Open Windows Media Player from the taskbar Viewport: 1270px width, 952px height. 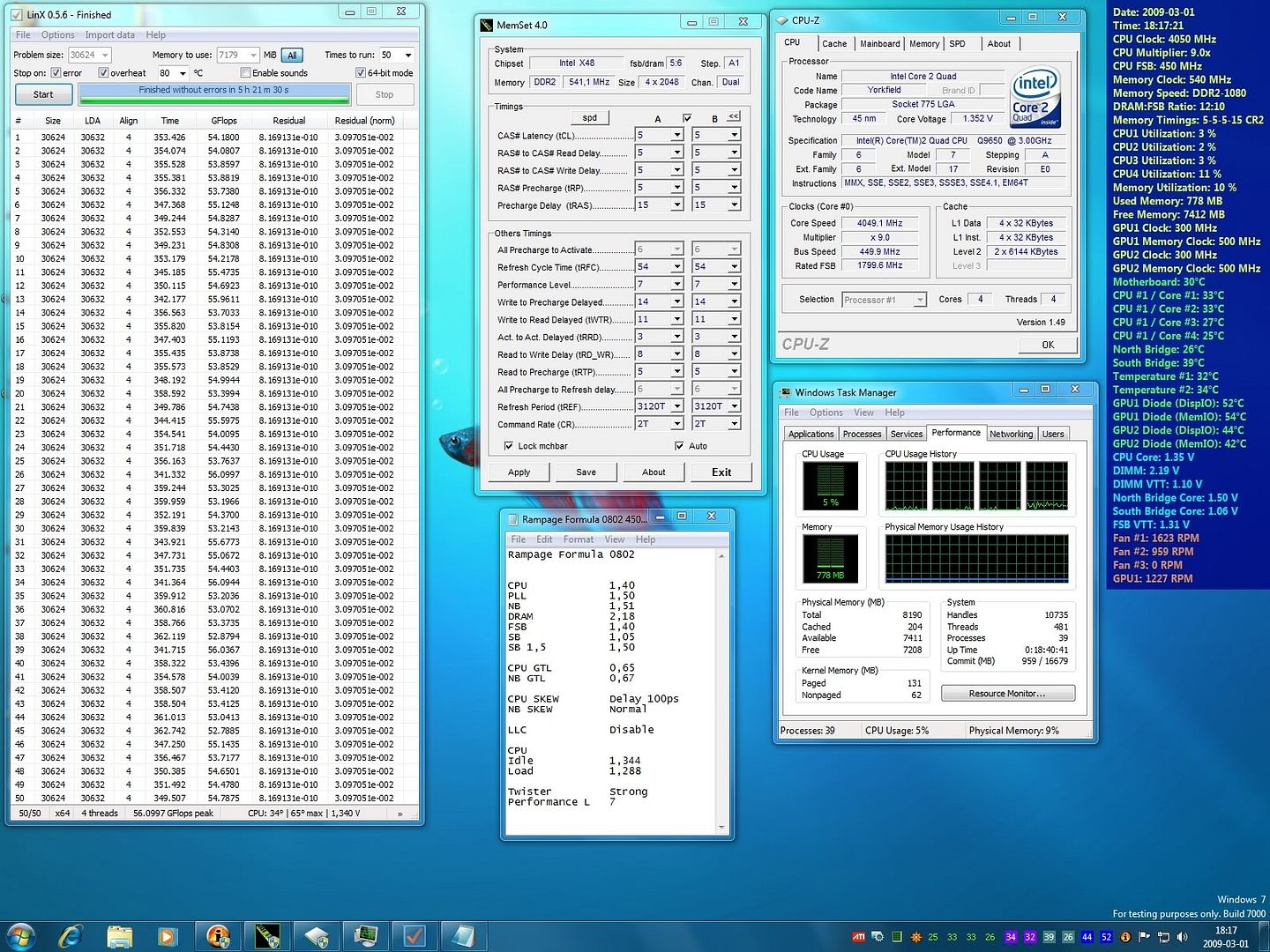tap(167, 936)
